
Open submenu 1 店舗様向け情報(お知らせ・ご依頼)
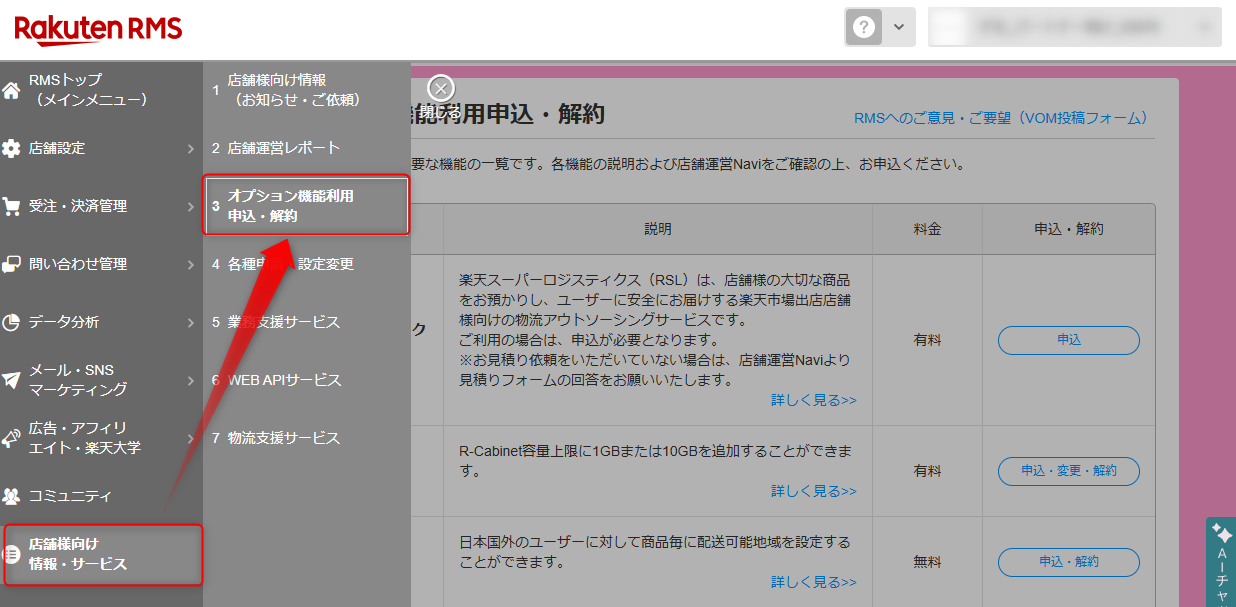pos(306,90)
